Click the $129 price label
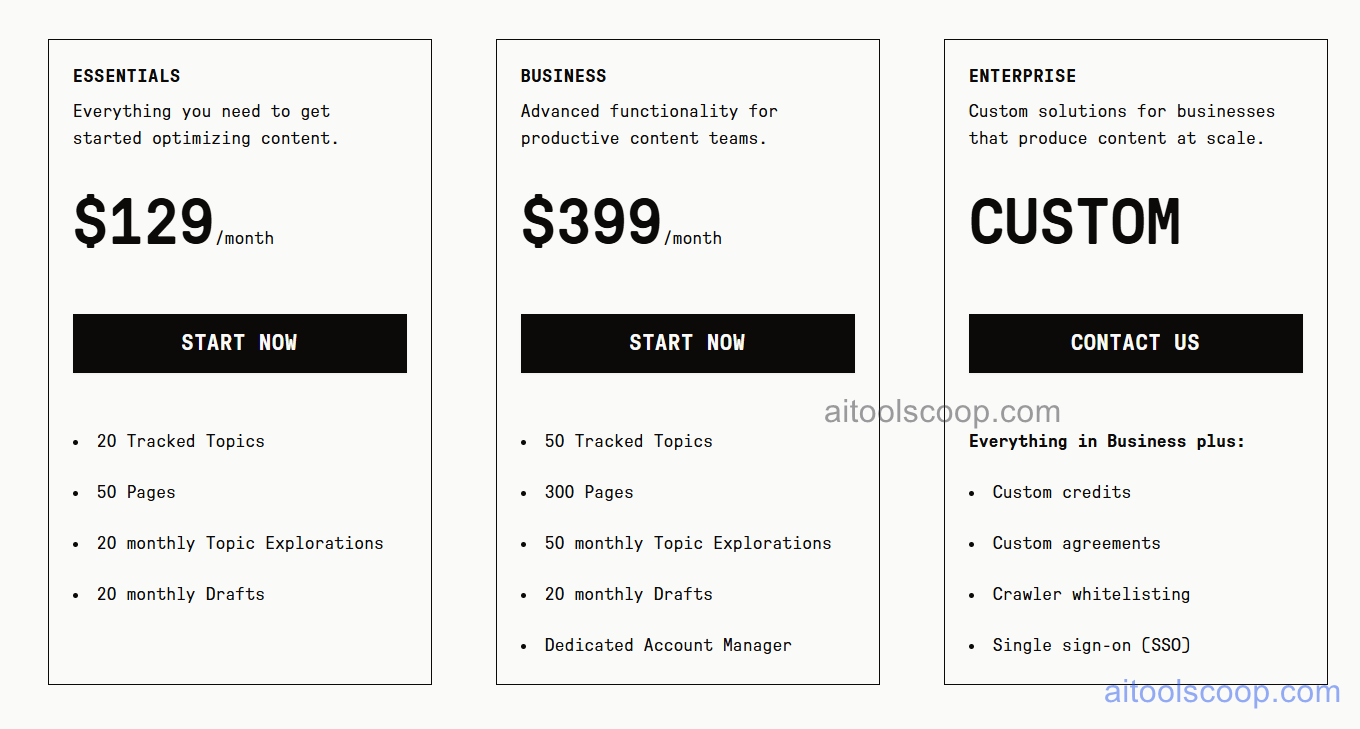The image size is (1360, 729). coord(143,221)
